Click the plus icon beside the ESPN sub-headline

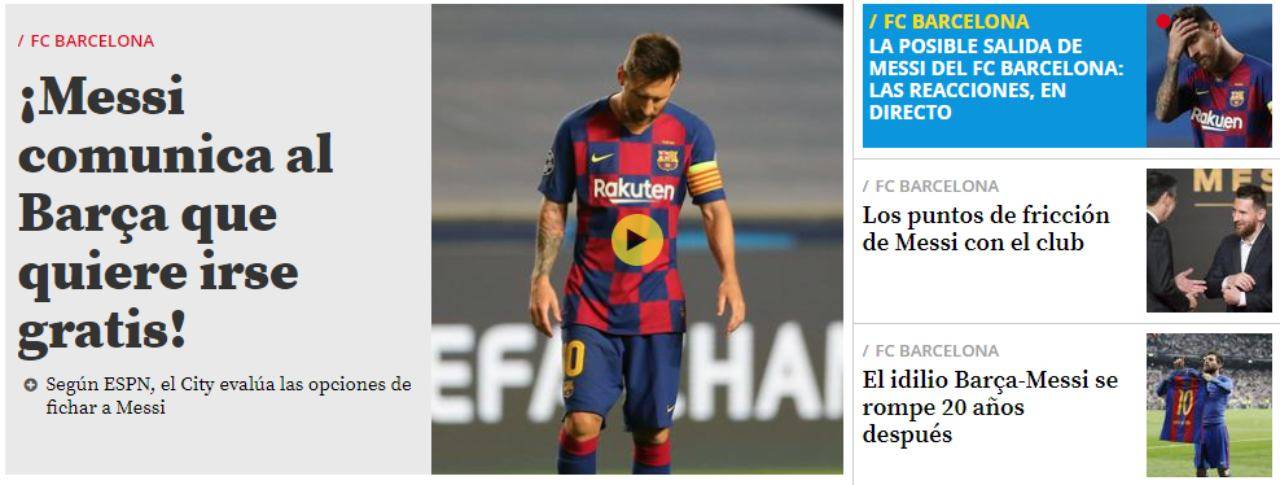31,386
